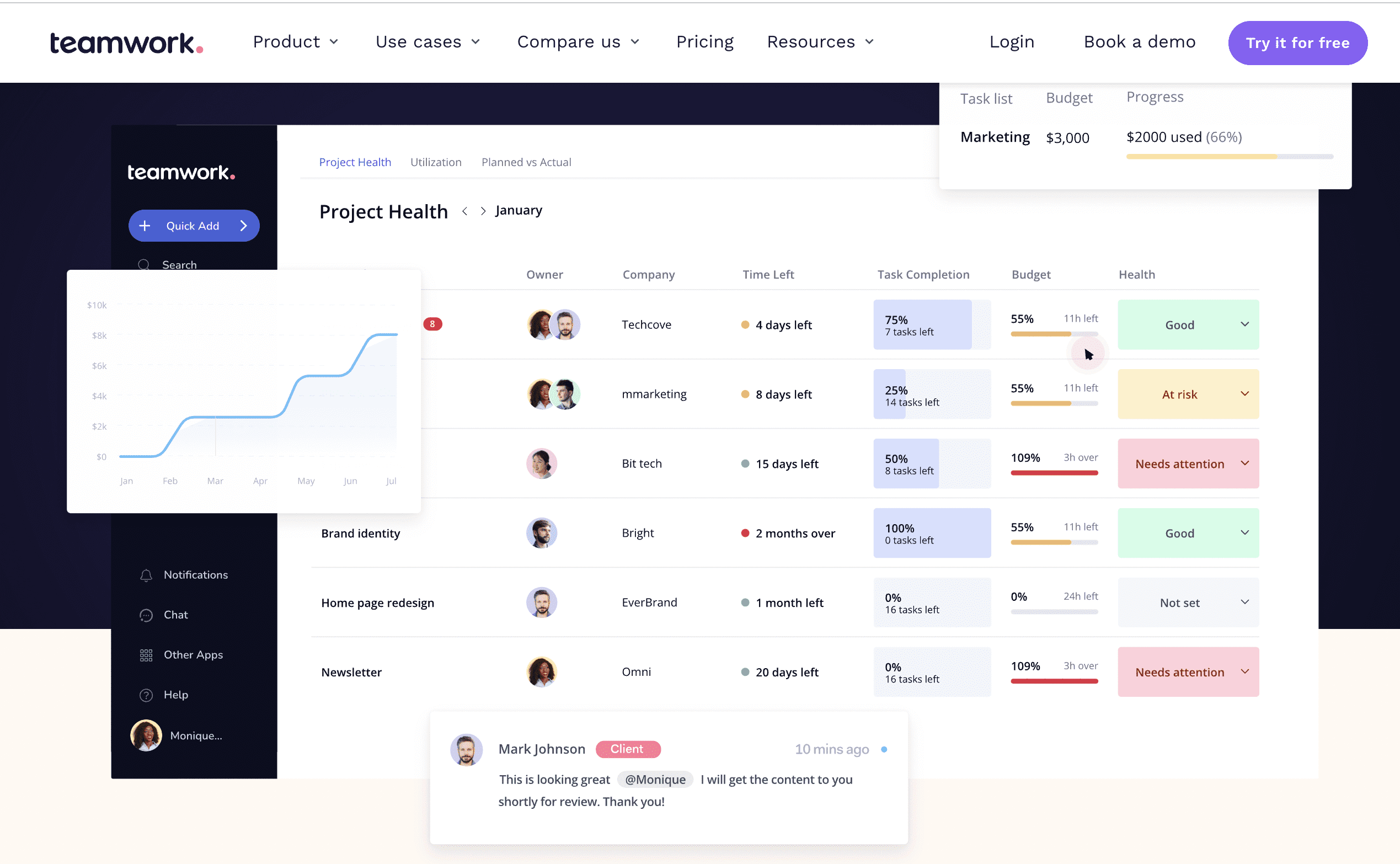Click Try it for free button
This screenshot has height=864, width=1400.
click(x=1298, y=42)
